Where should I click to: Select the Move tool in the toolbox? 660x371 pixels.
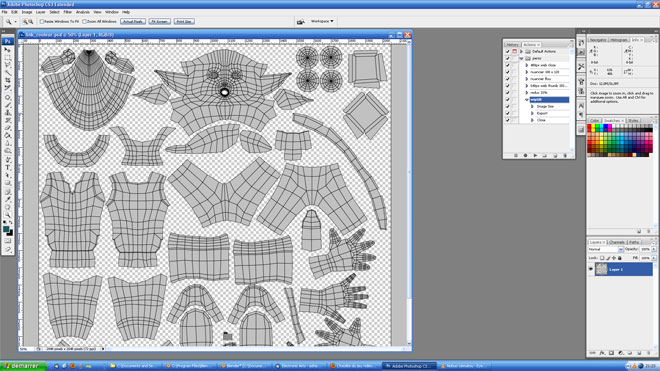point(8,50)
